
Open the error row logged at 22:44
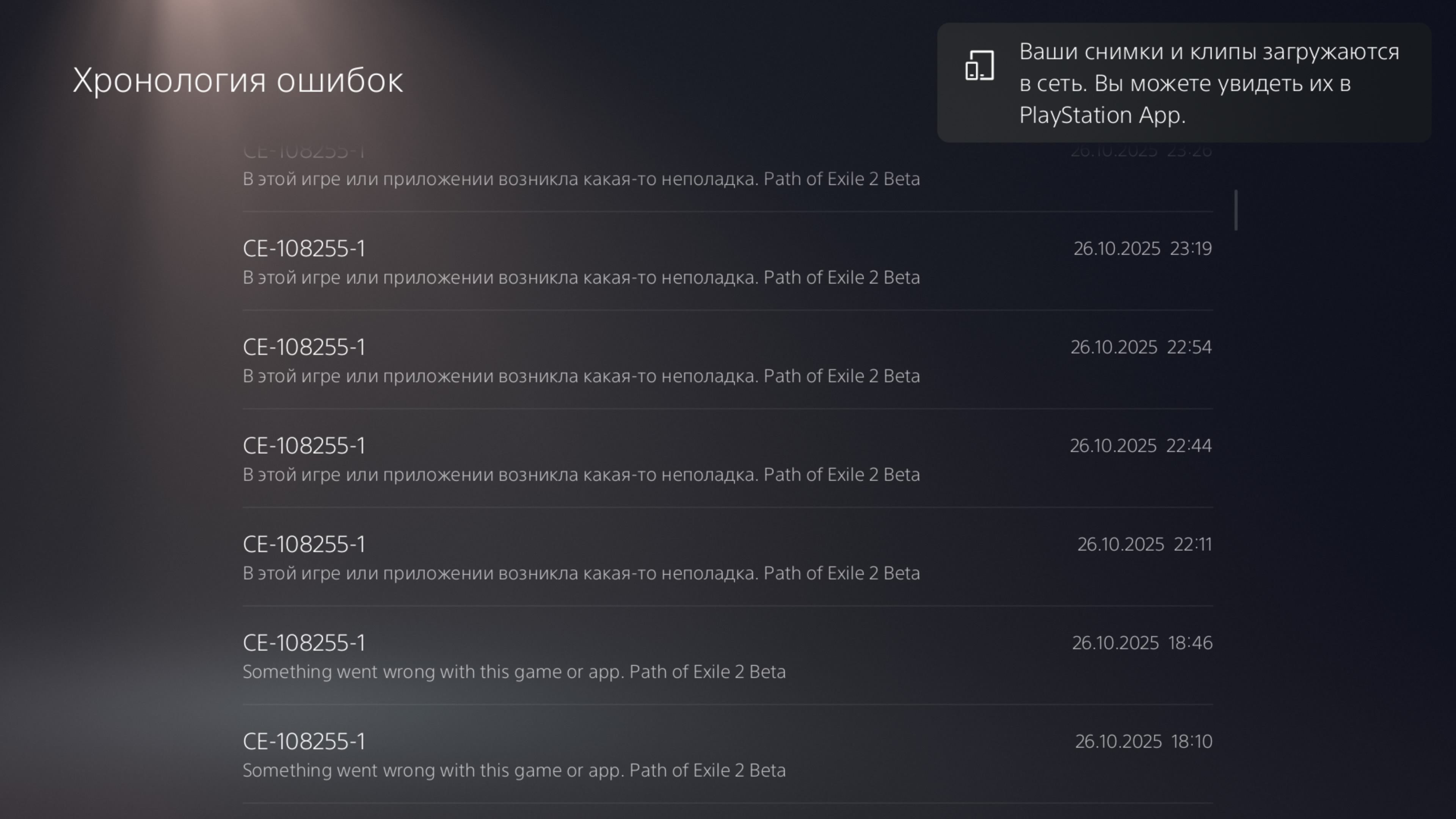tap(728, 459)
